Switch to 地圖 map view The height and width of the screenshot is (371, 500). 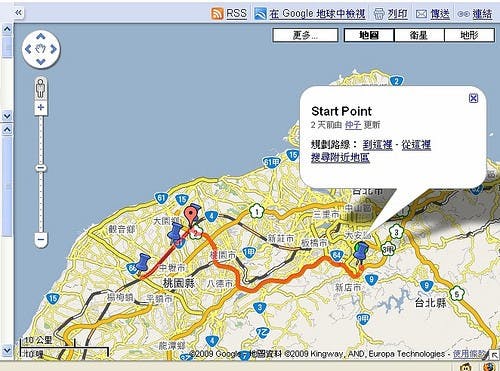click(x=369, y=35)
